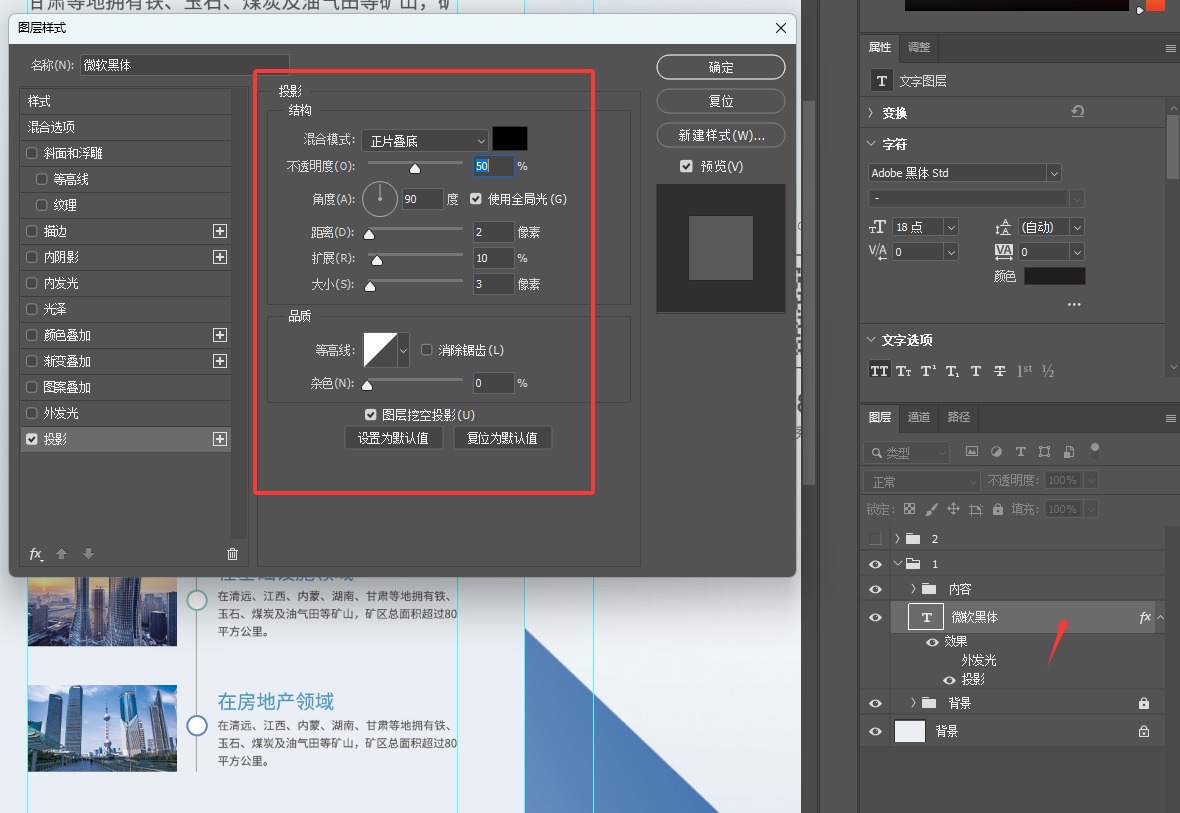The height and width of the screenshot is (813, 1180).
Task: Add another 描边 stroke effect with plus icon
Action: (220, 231)
